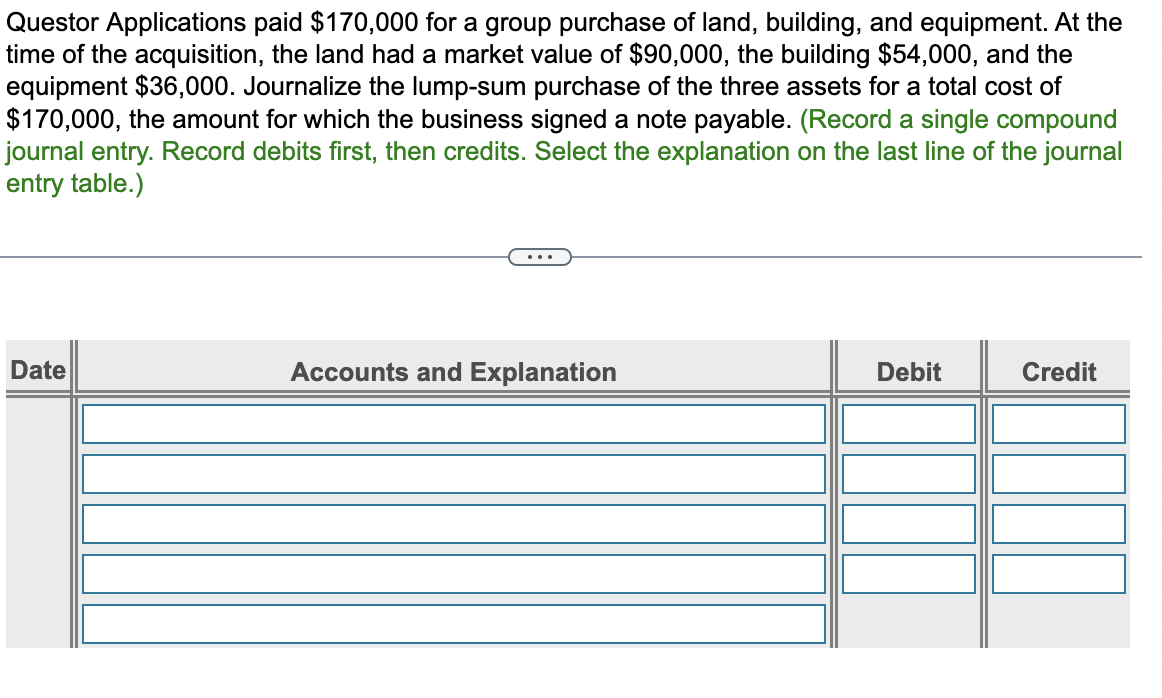Open first Accounts and Explanation dropdown
Screen dimensions: 1162x698
[x=453, y=423]
